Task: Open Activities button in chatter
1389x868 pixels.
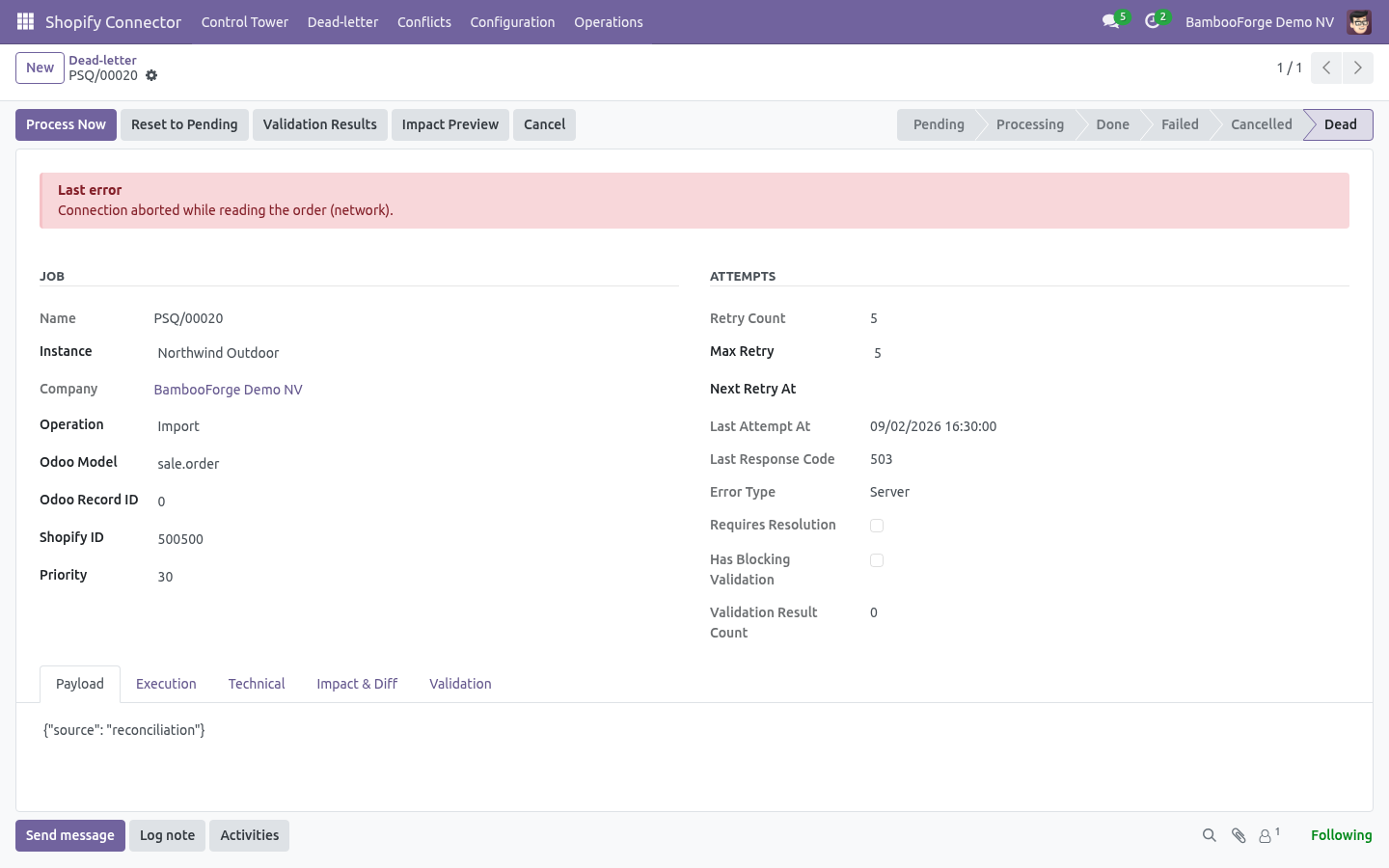Action: [x=249, y=835]
